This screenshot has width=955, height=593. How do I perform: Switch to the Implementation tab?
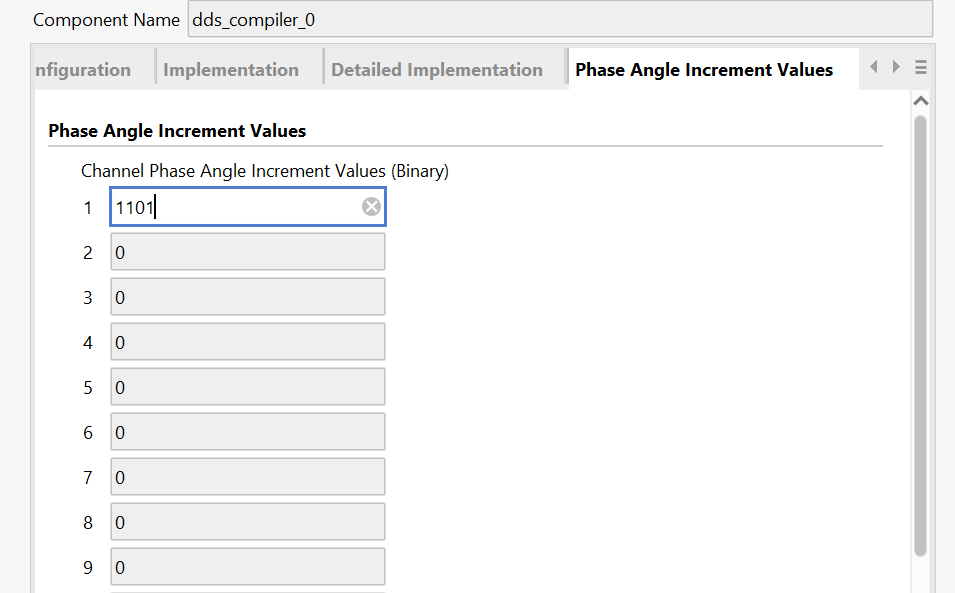[x=231, y=70]
